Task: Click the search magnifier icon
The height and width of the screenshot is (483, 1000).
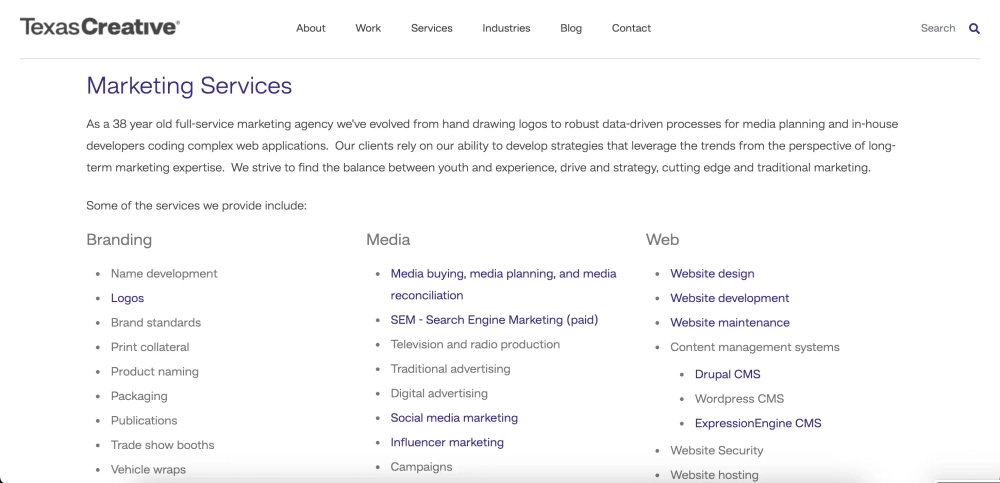Action: (974, 28)
